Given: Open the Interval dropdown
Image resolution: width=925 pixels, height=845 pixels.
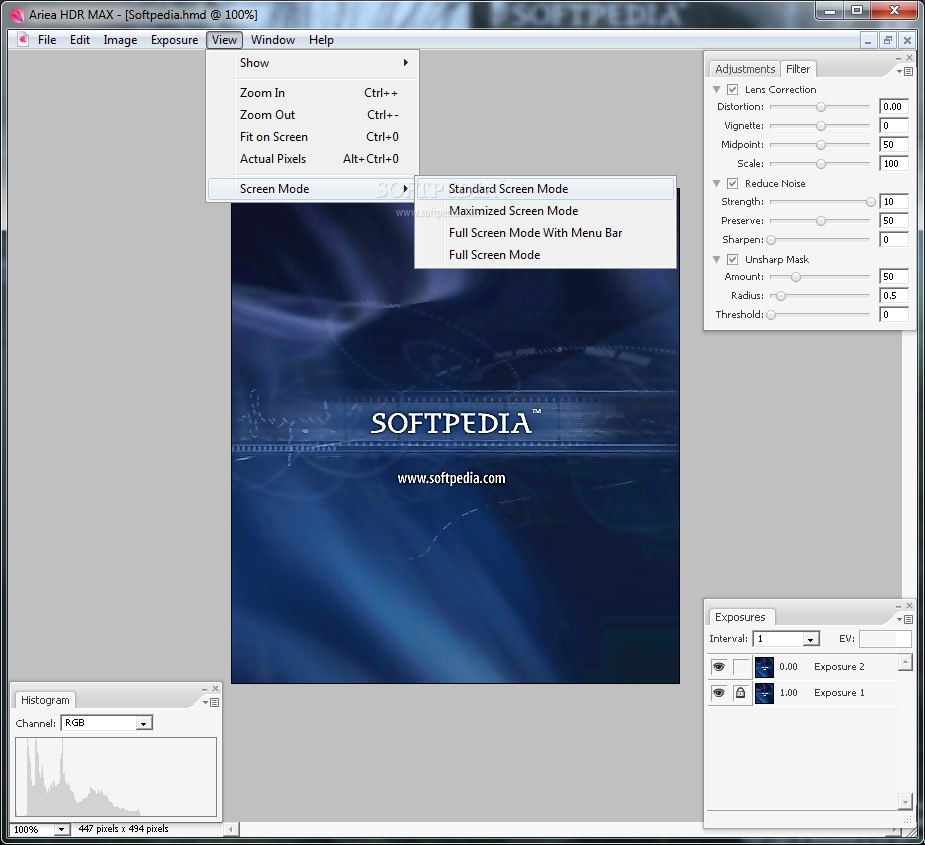Looking at the screenshot, I should point(811,639).
